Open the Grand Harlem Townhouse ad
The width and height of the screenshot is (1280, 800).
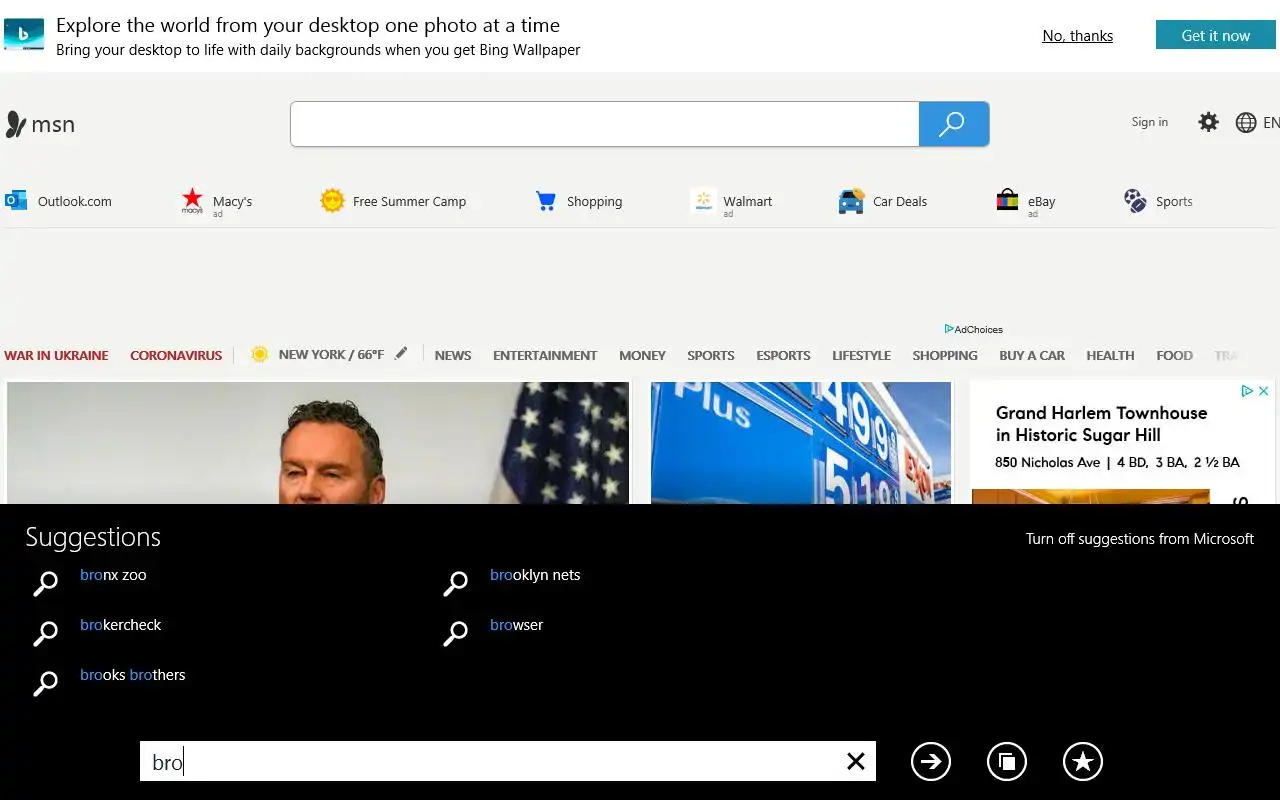(1101, 424)
